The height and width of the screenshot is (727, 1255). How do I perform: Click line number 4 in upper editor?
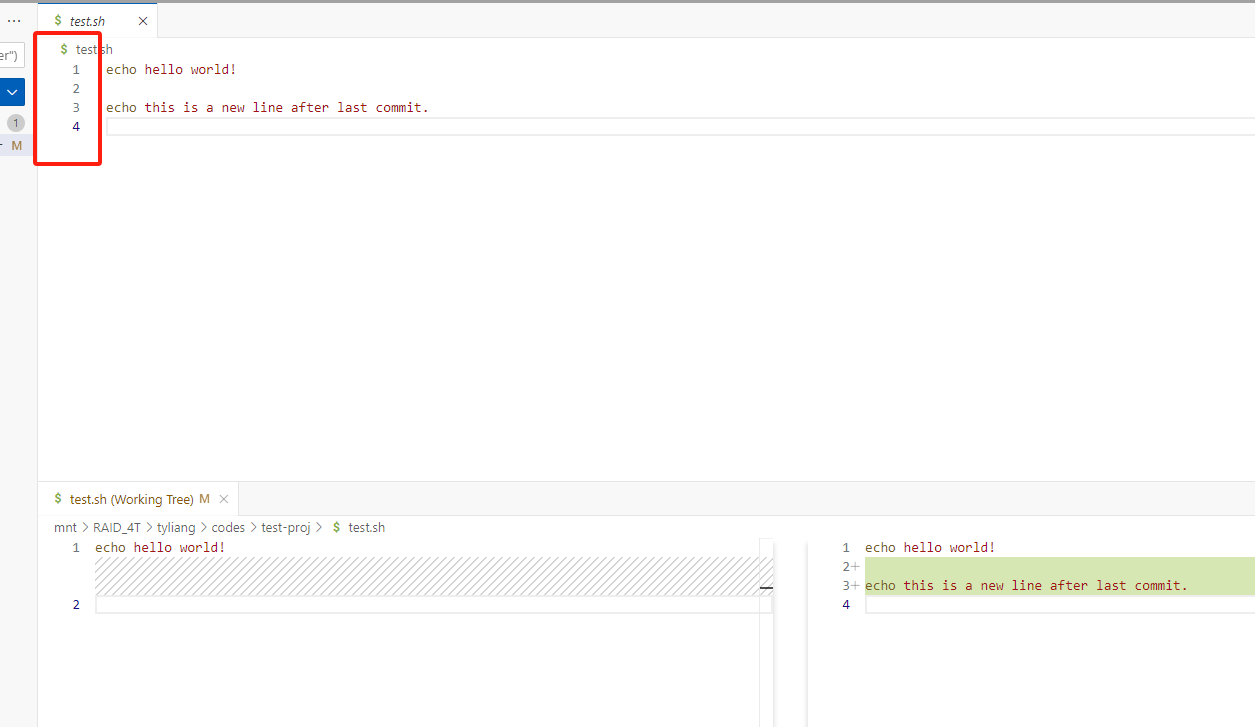coord(76,127)
